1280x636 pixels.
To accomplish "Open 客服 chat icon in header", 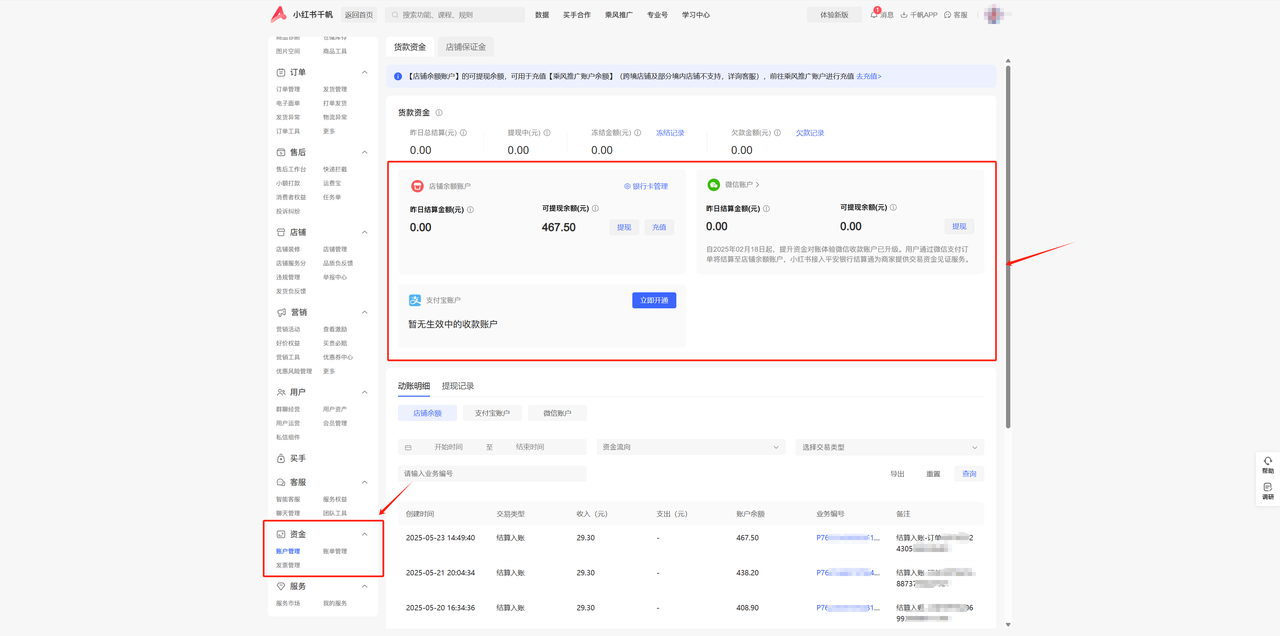I will (x=948, y=15).
